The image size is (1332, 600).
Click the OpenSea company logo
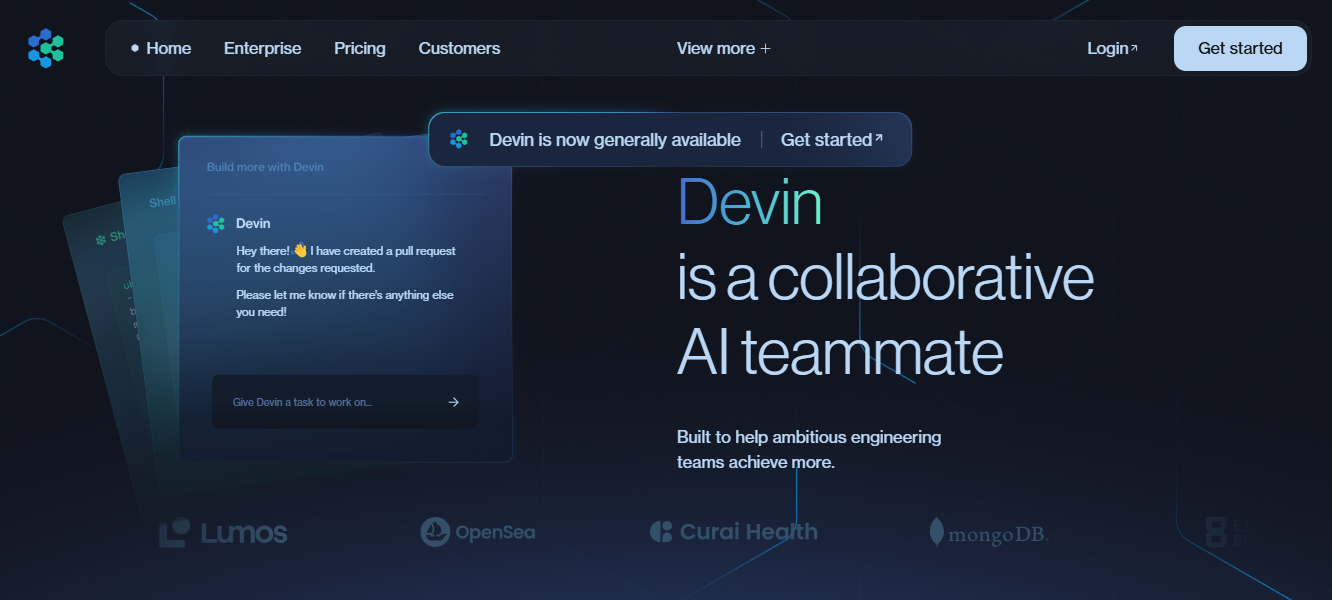(x=478, y=532)
